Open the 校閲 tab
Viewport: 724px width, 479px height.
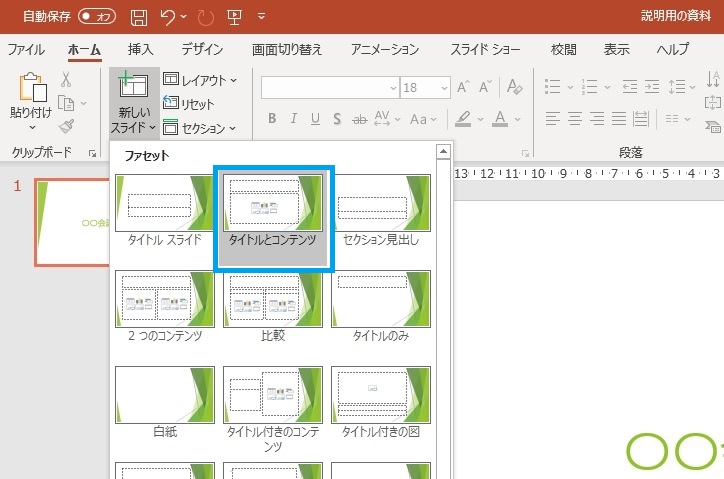563,49
